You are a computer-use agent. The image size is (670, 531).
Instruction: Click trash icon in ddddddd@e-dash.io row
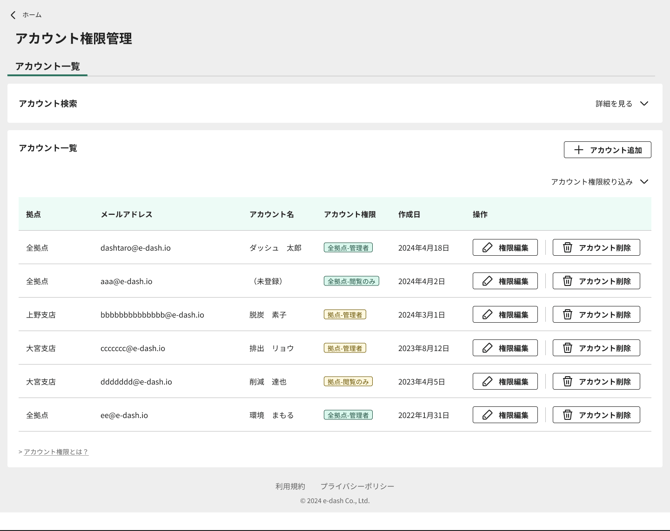pyautogui.click(x=567, y=382)
